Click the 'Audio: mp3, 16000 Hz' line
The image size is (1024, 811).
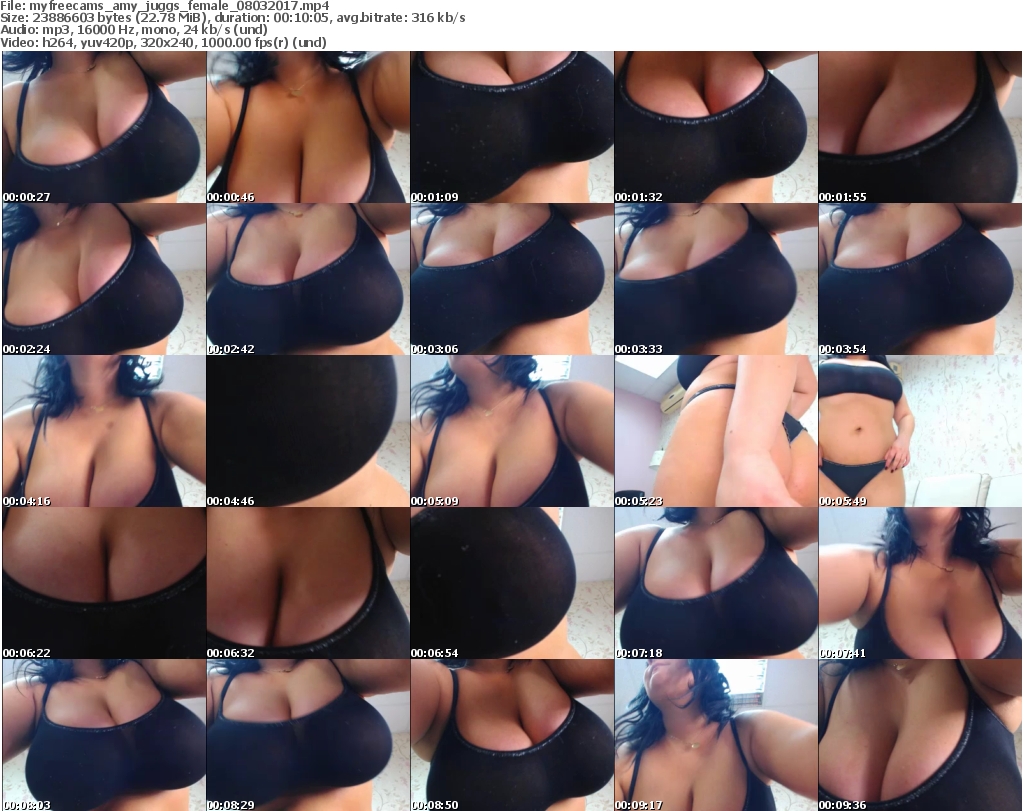click(134, 30)
